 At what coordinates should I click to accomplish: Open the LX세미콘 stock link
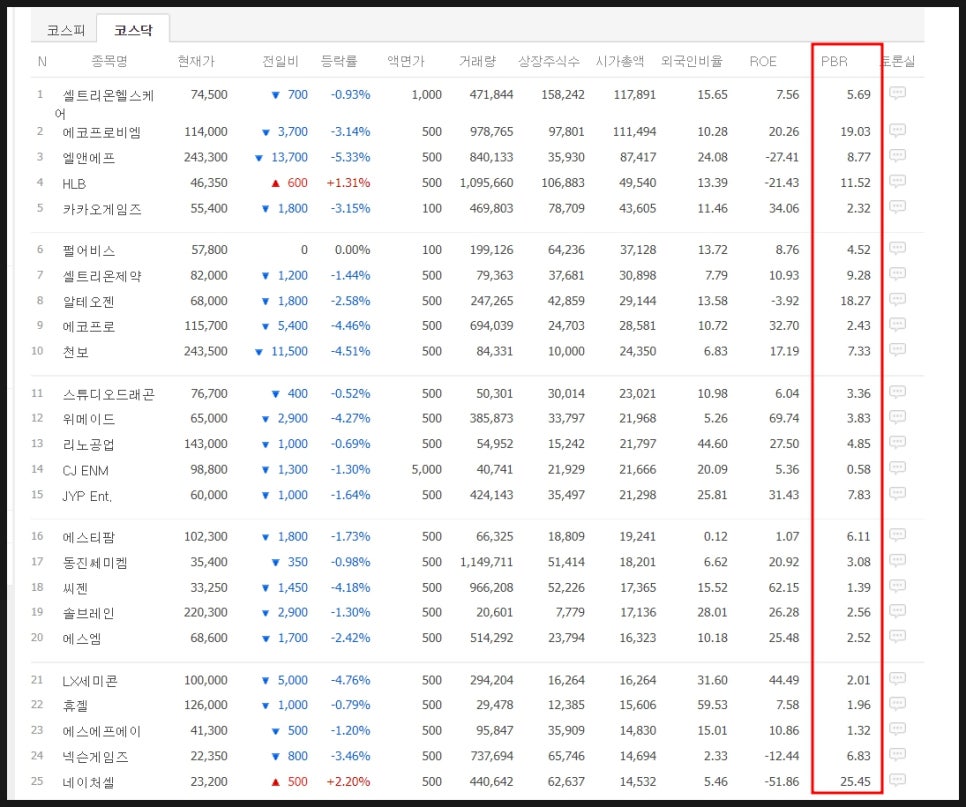point(90,681)
